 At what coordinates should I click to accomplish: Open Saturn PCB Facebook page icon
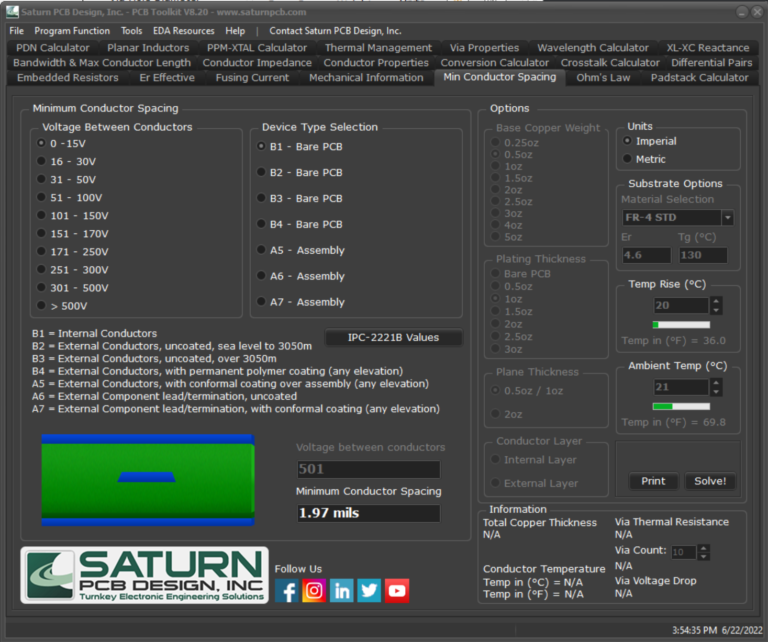tap(287, 590)
